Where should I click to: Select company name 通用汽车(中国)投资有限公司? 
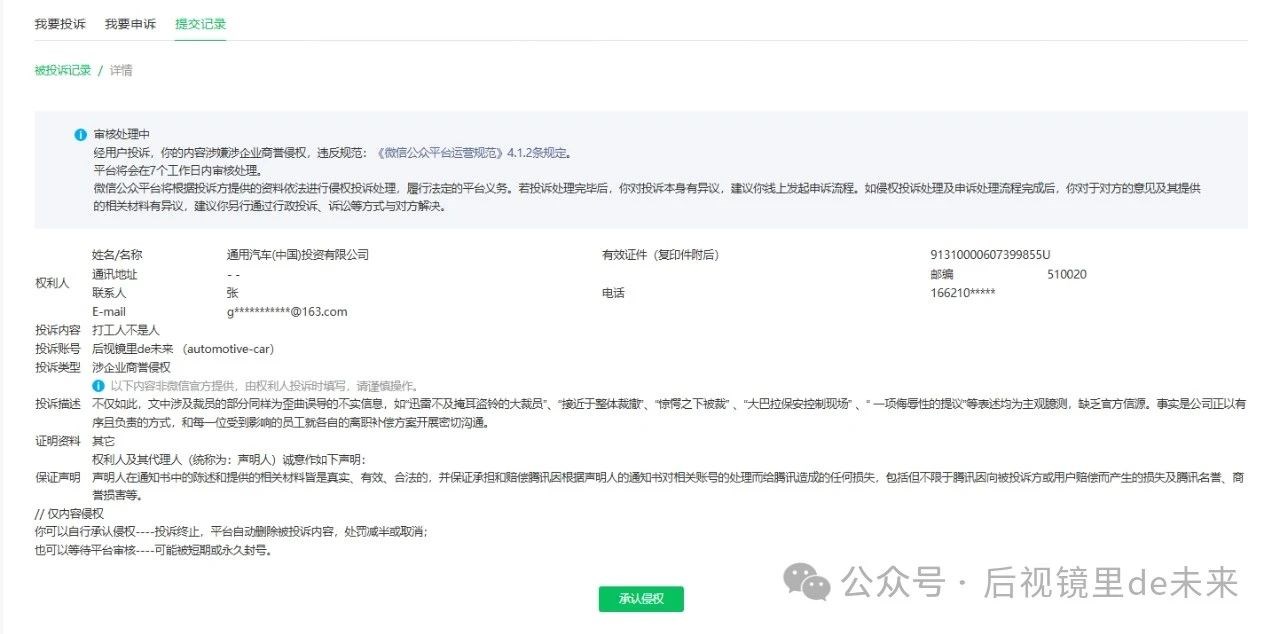point(298,255)
